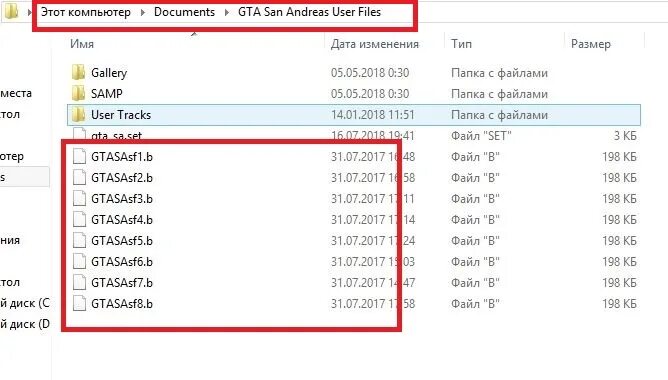The width and height of the screenshot is (668, 380).
Task: Click the GTASAsf5.b file name
Action: click(122, 241)
